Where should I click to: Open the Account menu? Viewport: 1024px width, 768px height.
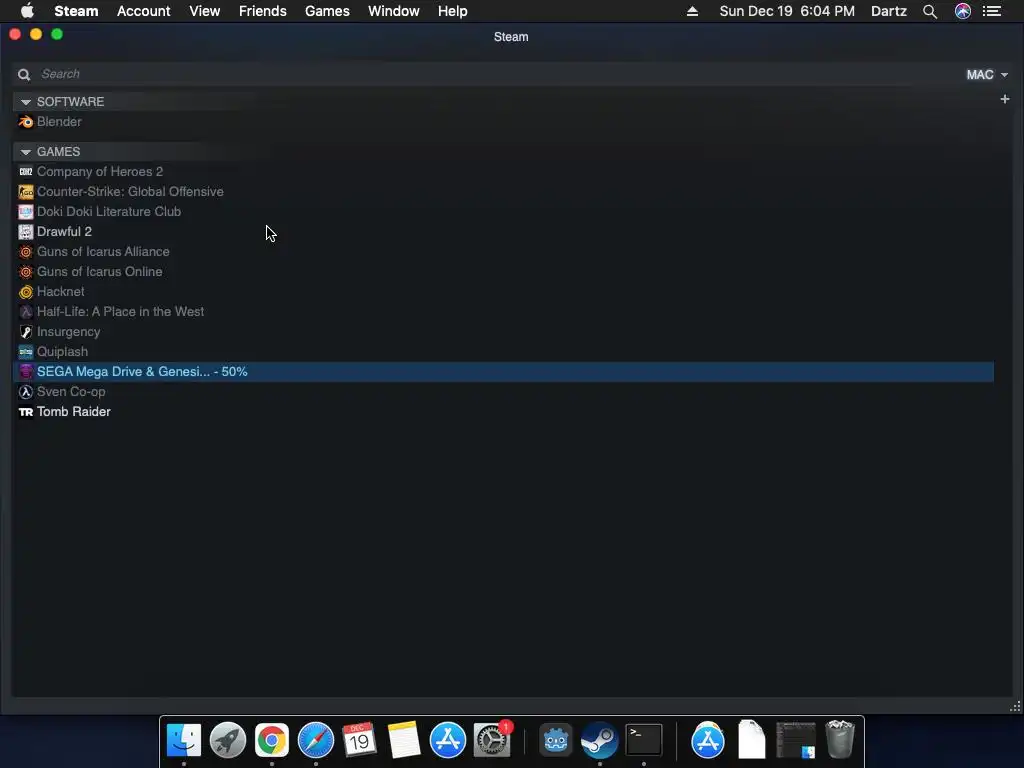(144, 11)
